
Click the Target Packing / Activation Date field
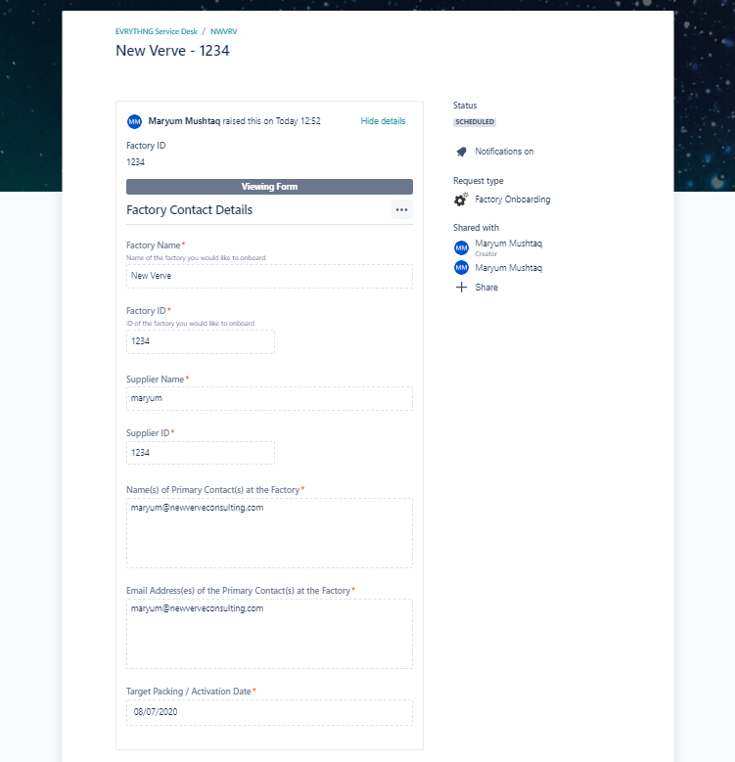(269, 712)
